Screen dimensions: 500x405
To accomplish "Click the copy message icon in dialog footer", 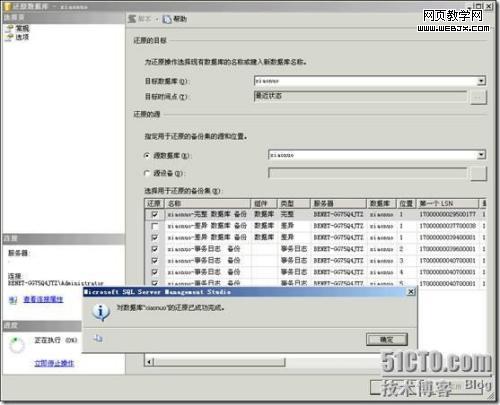I will (98, 339).
